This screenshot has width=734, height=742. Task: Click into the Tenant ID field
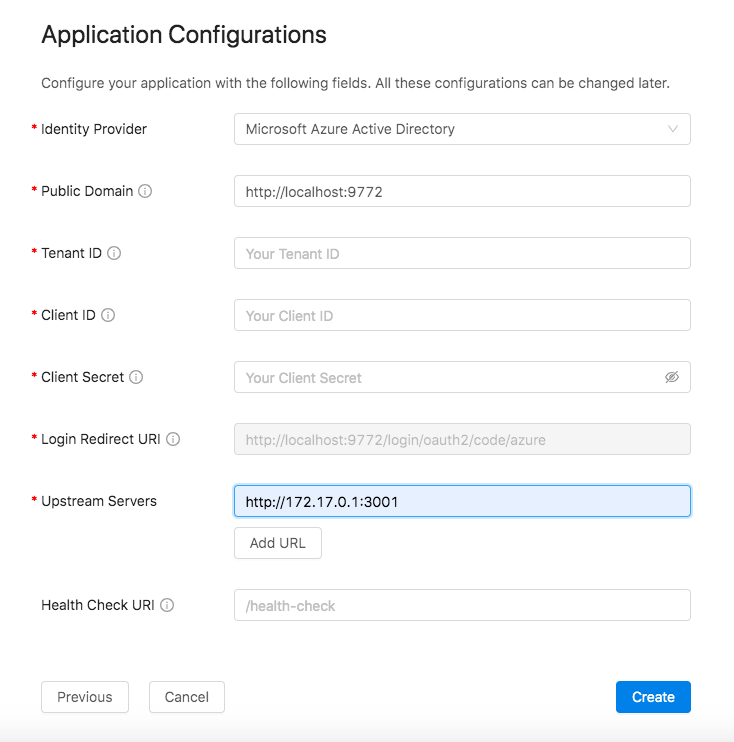(x=462, y=253)
